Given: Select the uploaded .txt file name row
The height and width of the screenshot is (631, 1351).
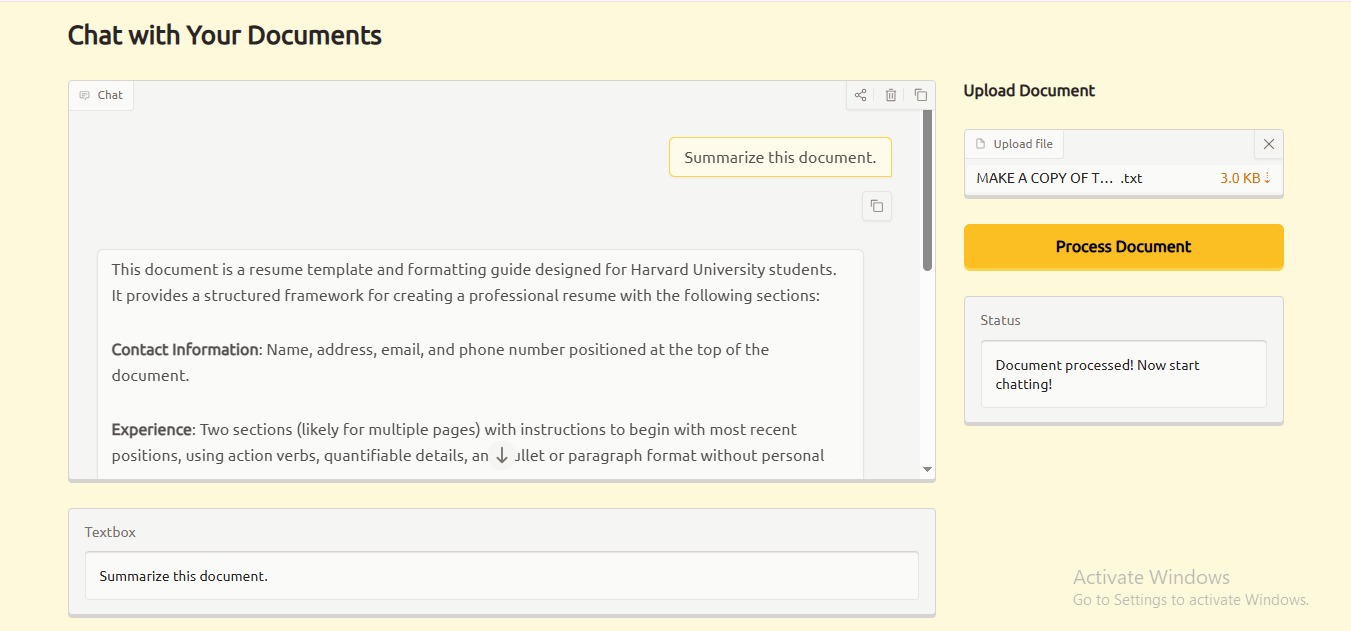Looking at the screenshot, I should [x=1058, y=178].
